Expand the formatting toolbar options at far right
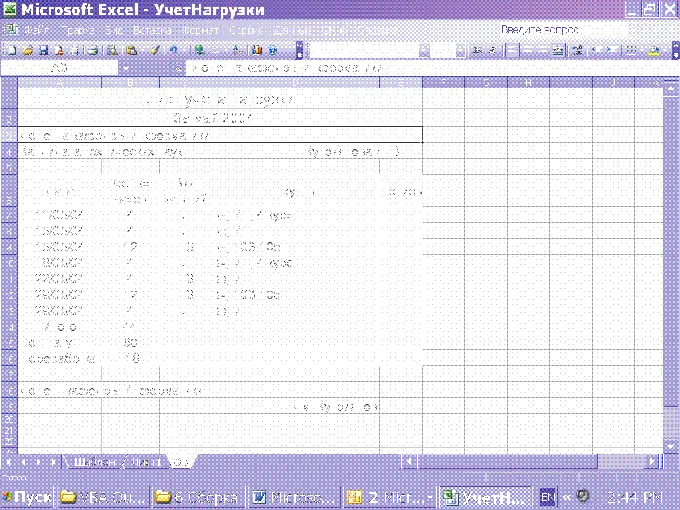Viewport: 680px width, 510px height. click(676, 51)
